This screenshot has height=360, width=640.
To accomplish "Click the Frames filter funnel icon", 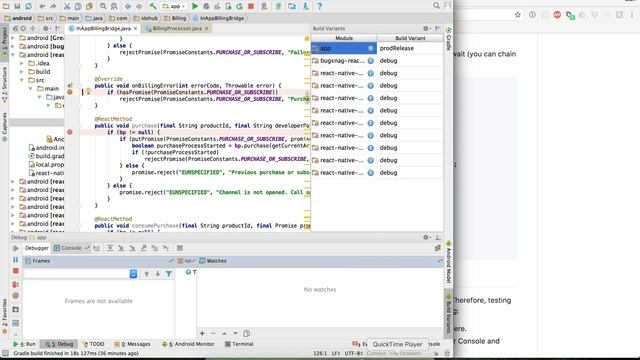I will pos(169,274).
